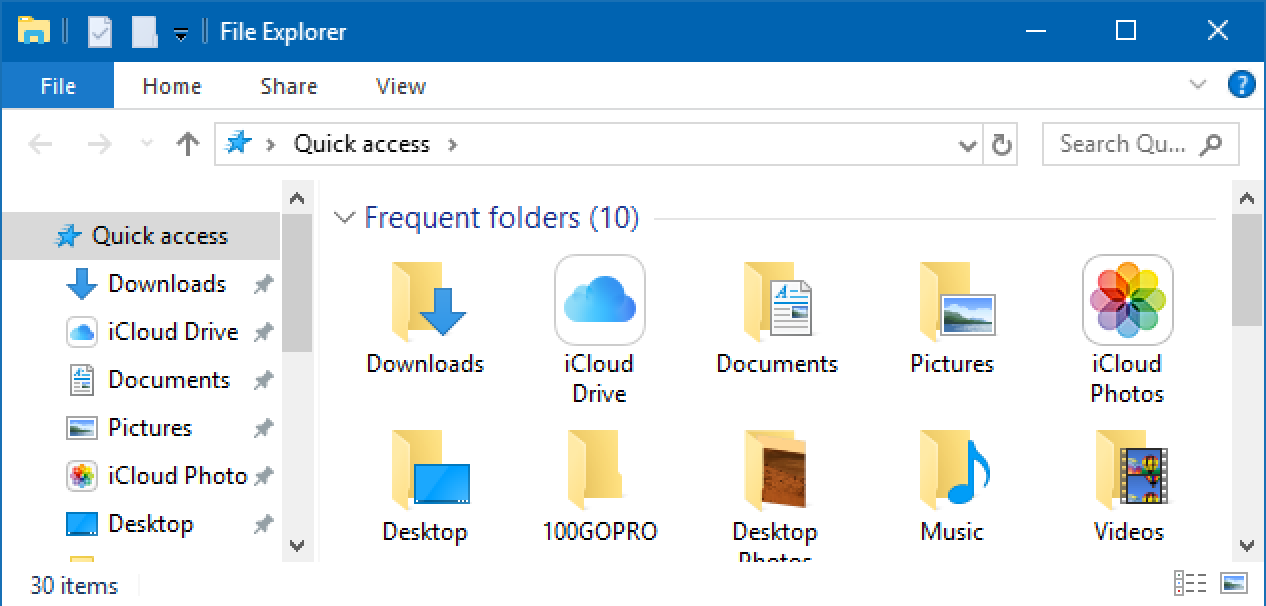The image size is (1266, 606).
Task: Open the iCloud Drive folder icon
Action: 600,300
